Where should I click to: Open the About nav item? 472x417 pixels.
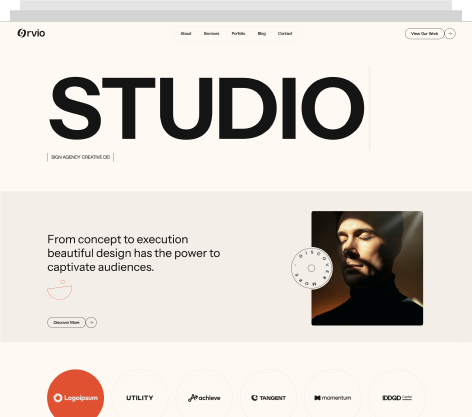point(186,34)
